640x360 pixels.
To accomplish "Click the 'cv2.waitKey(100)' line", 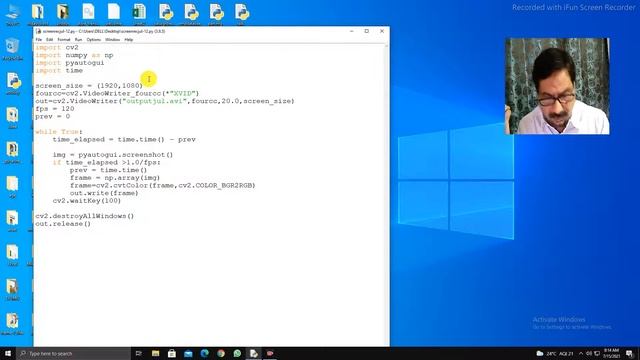I will click(87, 201).
